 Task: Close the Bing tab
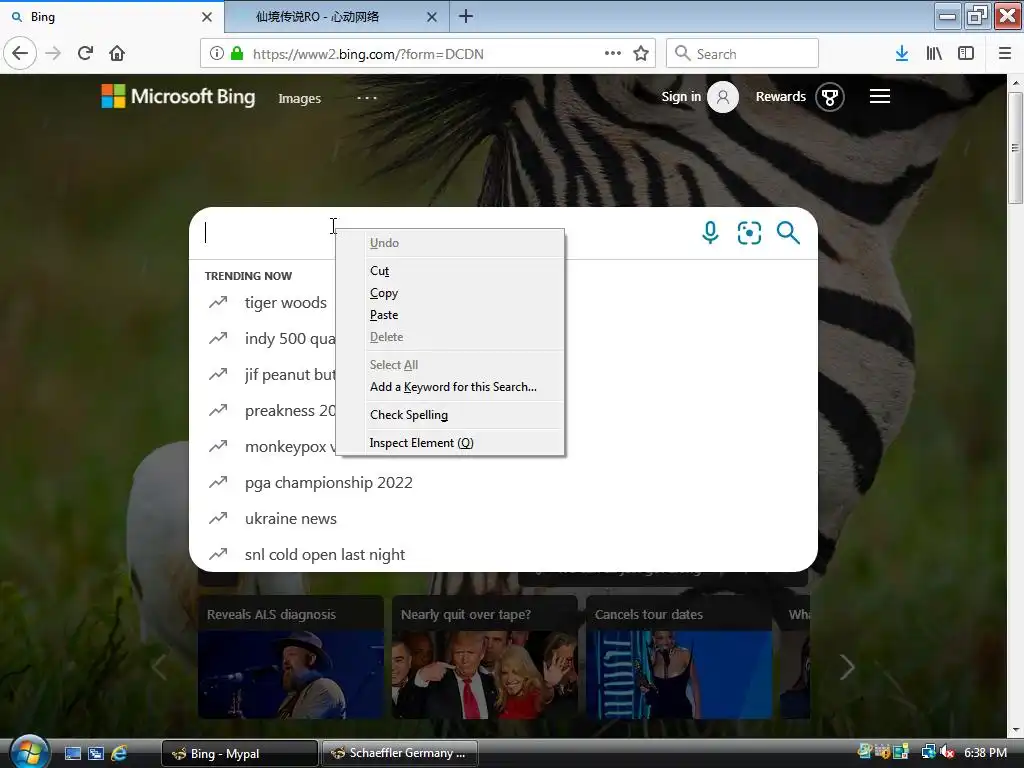pos(207,17)
